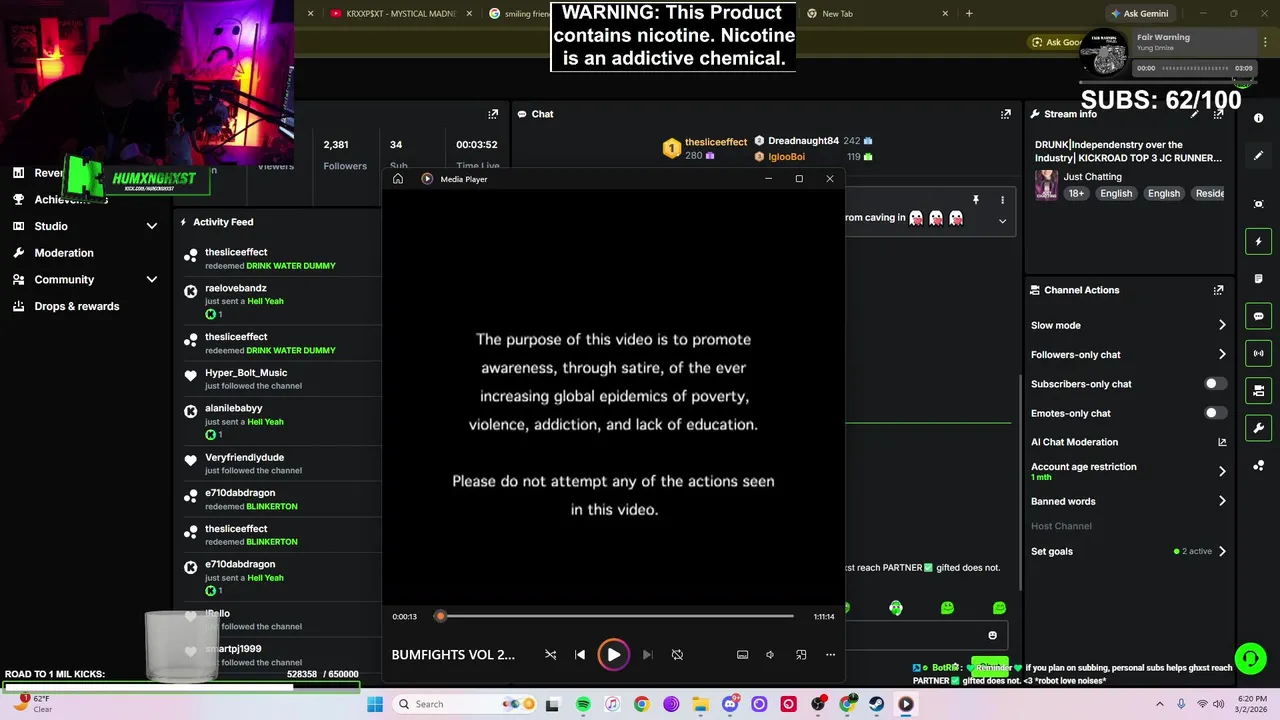1280x720 pixels.
Task: Switch Media Player to mini player view
Action: click(x=801, y=655)
